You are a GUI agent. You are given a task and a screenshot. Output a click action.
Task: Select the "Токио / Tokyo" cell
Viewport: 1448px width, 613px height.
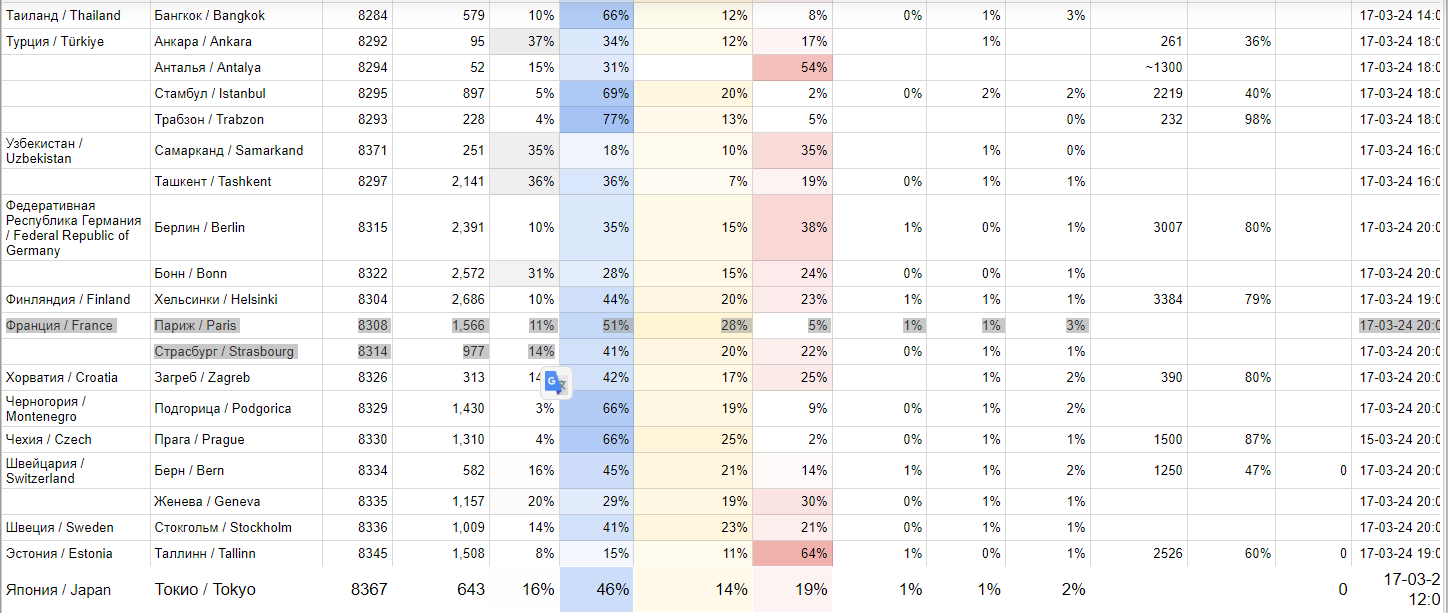pyautogui.click(x=204, y=590)
